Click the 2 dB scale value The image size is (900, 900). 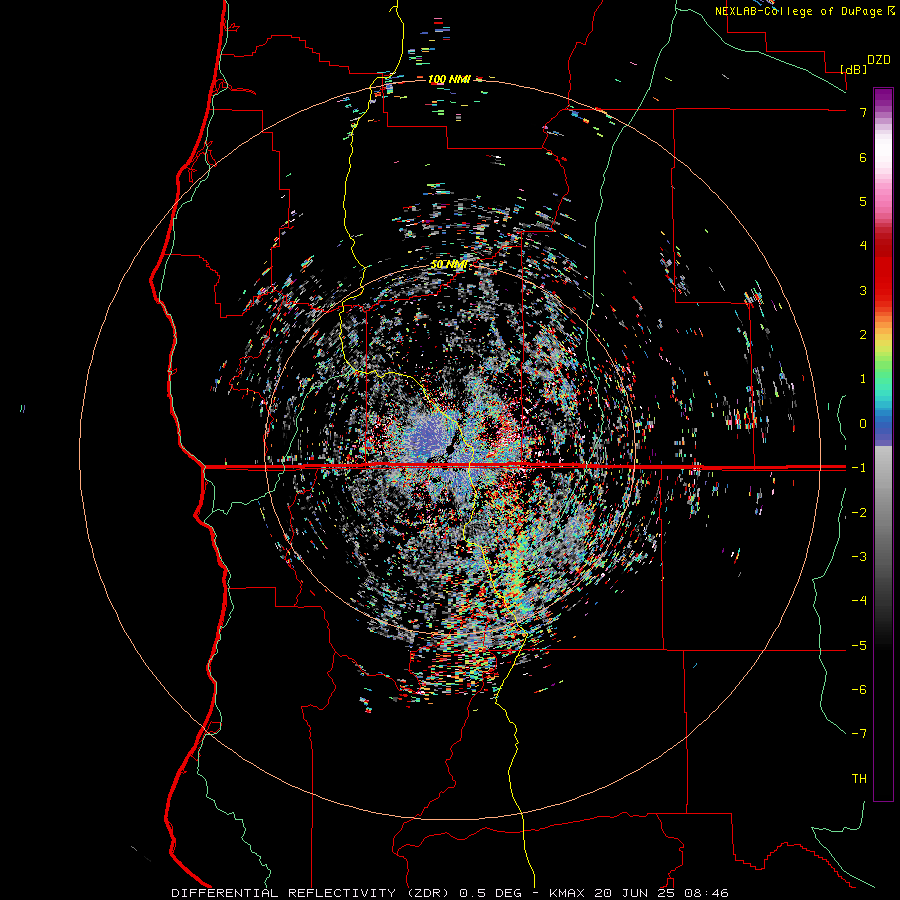[x=863, y=335]
